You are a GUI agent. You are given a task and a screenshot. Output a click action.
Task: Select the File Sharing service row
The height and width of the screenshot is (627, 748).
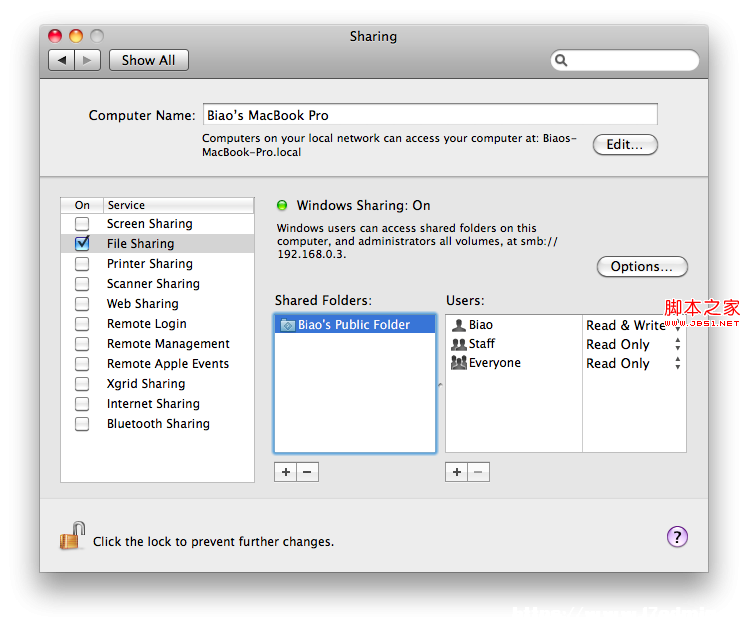click(157, 243)
